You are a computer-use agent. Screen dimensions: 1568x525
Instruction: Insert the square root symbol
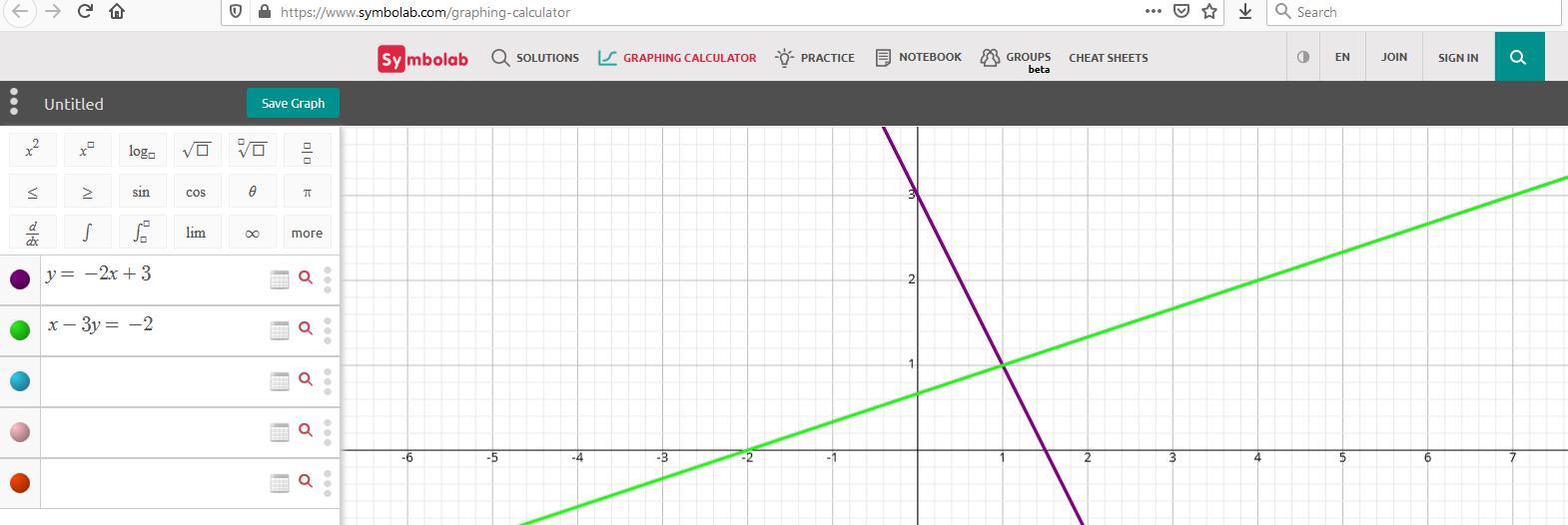[196, 150]
